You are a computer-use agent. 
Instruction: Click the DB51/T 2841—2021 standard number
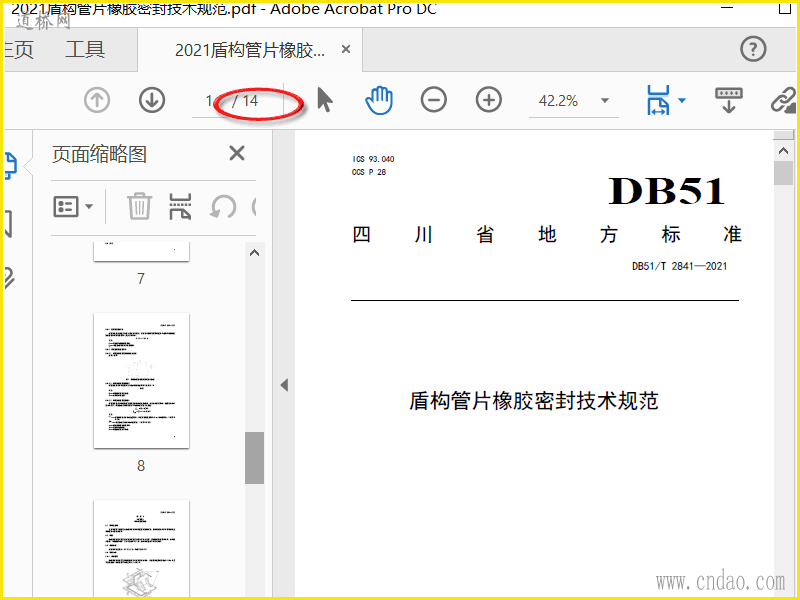click(x=679, y=266)
